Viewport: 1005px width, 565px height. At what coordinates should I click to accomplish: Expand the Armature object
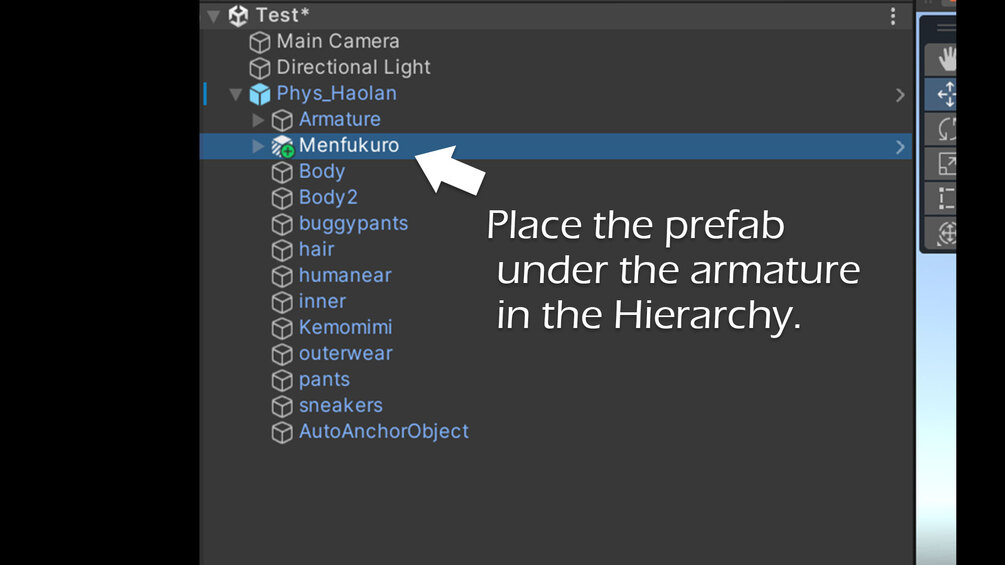(x=258, y=120)
